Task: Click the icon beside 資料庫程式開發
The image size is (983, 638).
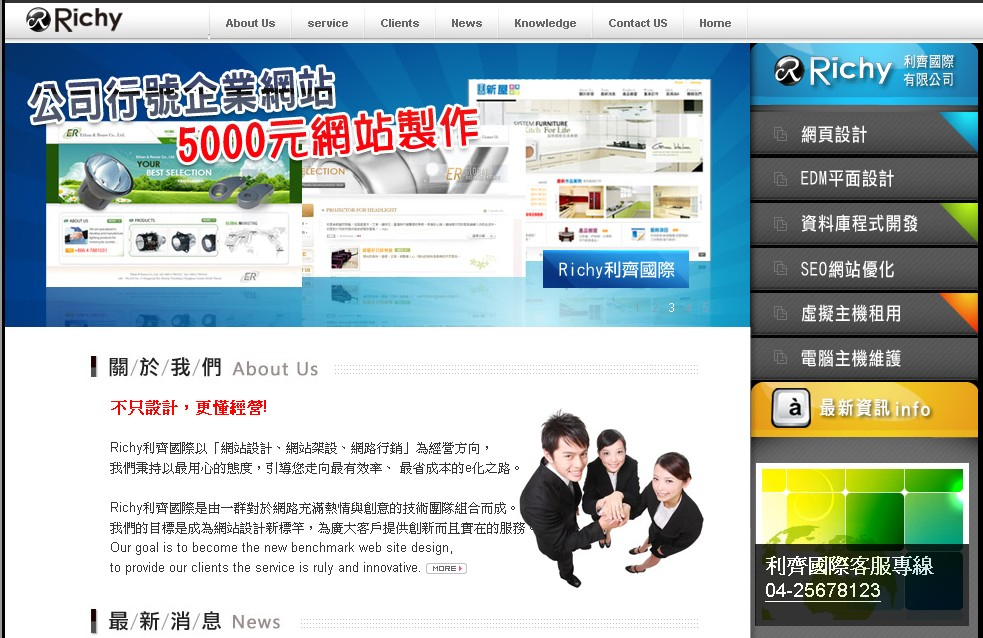Action: (x=781, y=224)
